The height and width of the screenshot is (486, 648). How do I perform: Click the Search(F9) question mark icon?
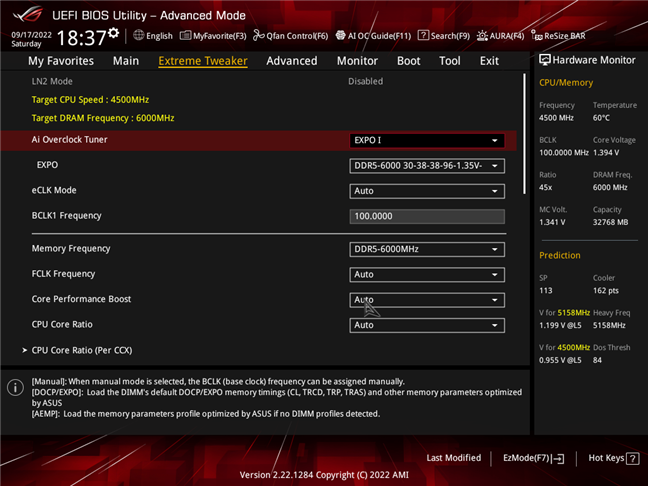[x=424, y=36]
